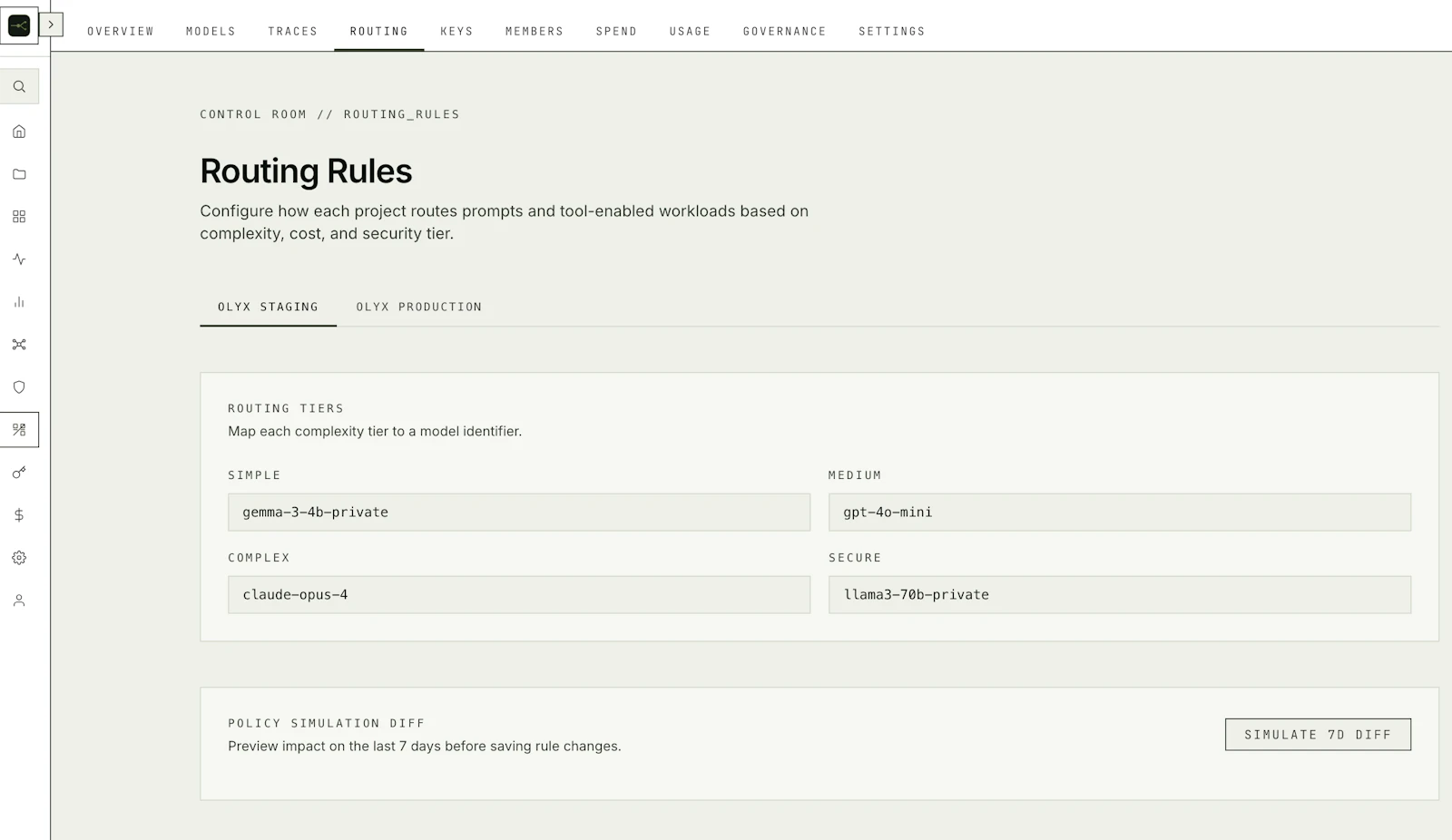Click the ROUTING TIERS section label
Screen dimensions: 1452x840
286,408
